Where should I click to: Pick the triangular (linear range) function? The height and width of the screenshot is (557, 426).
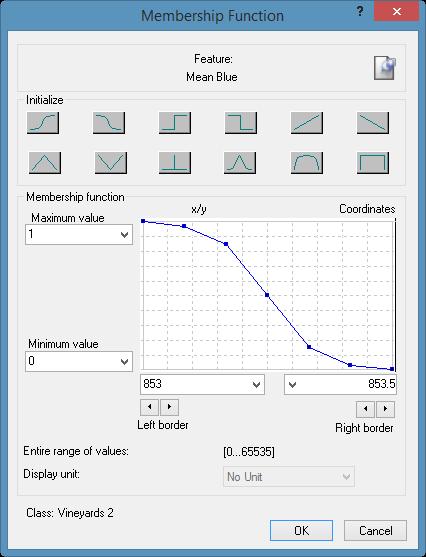click(x=45, y=163)
